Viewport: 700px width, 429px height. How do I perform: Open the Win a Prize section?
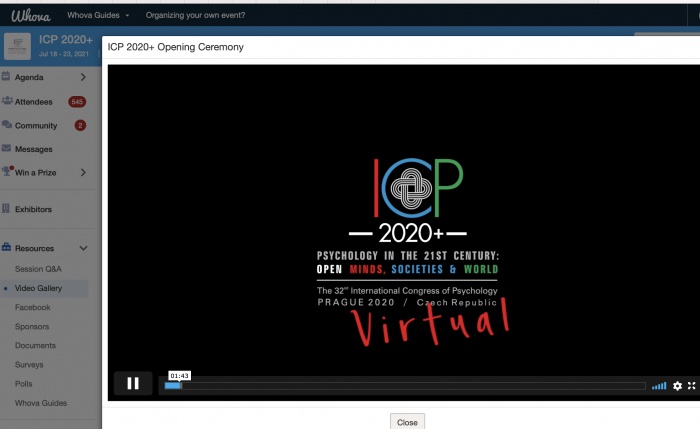(x=35, y=172)
